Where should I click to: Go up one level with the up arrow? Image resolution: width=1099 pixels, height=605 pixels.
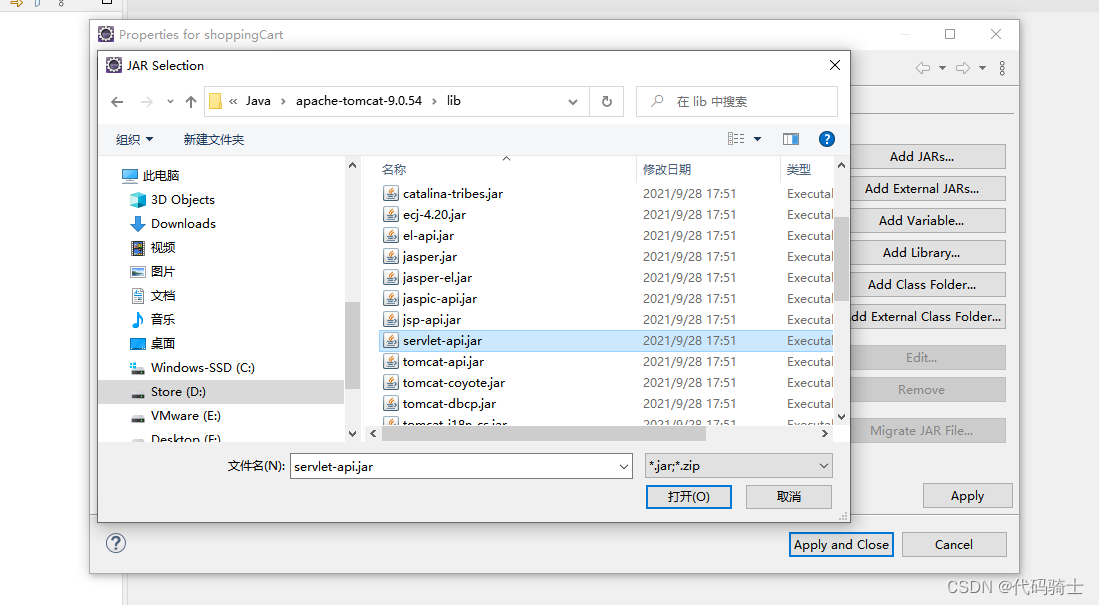(190, 101)
